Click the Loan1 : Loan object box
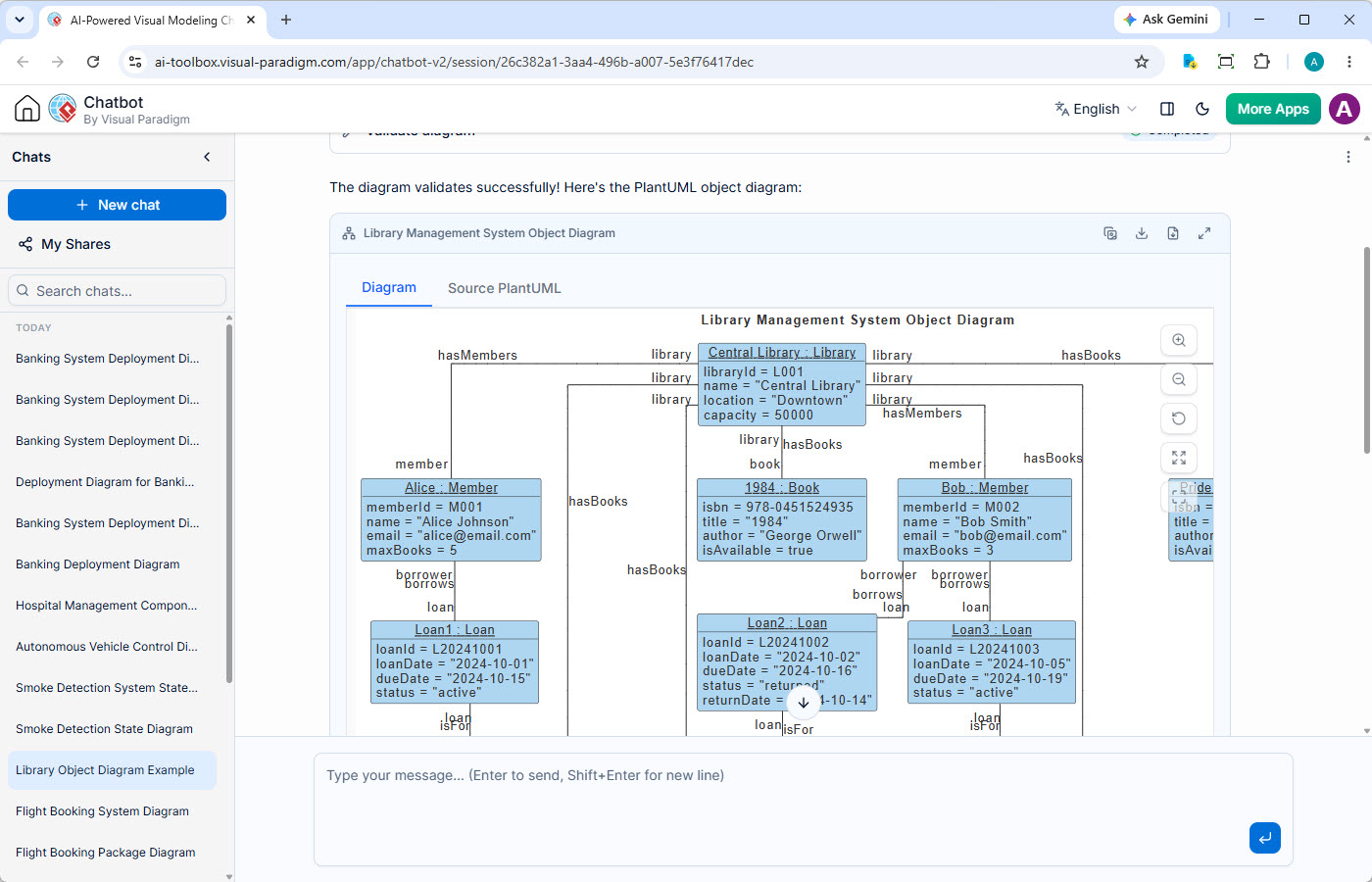This screenshot has width=1372, height=882. (x=455, y=661)
